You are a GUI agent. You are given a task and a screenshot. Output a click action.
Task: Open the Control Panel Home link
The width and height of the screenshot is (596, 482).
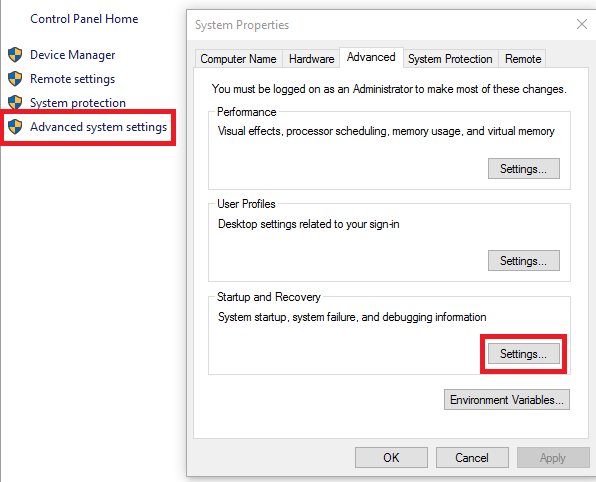coord(84,19)
